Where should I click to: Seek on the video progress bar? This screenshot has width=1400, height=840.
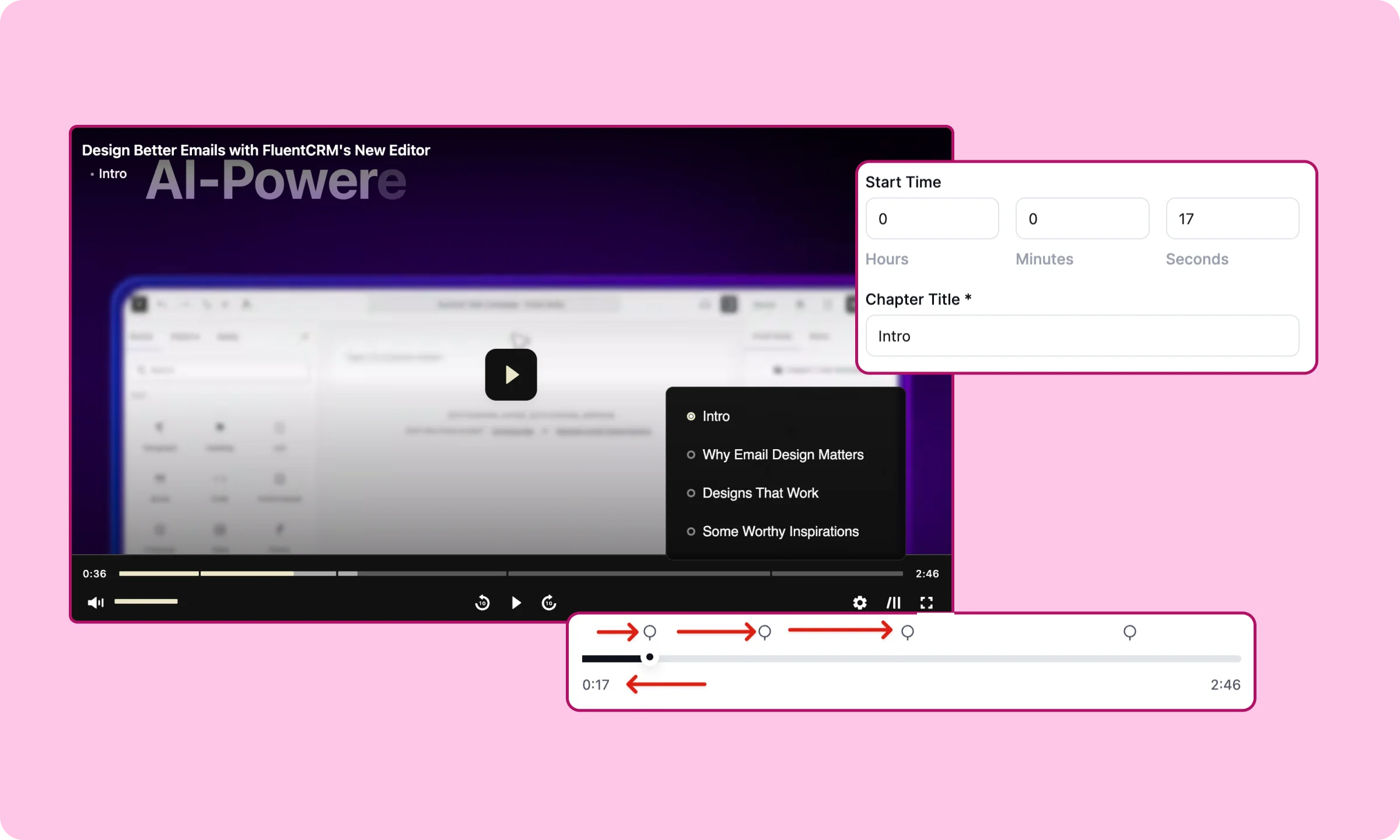[511, 573]
